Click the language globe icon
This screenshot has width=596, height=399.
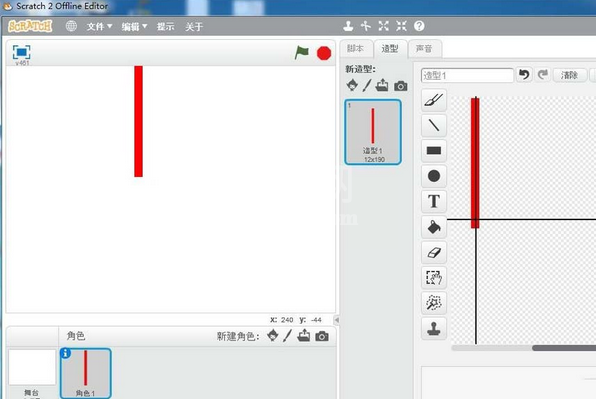click(x=71, y=26)
